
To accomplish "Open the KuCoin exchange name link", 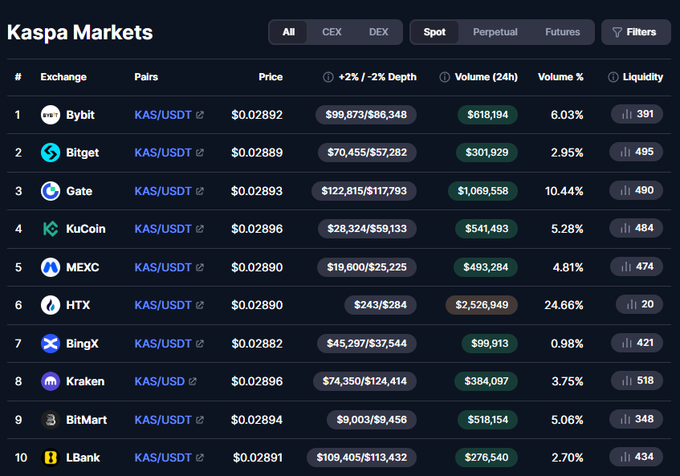I will tap(85, 229).
